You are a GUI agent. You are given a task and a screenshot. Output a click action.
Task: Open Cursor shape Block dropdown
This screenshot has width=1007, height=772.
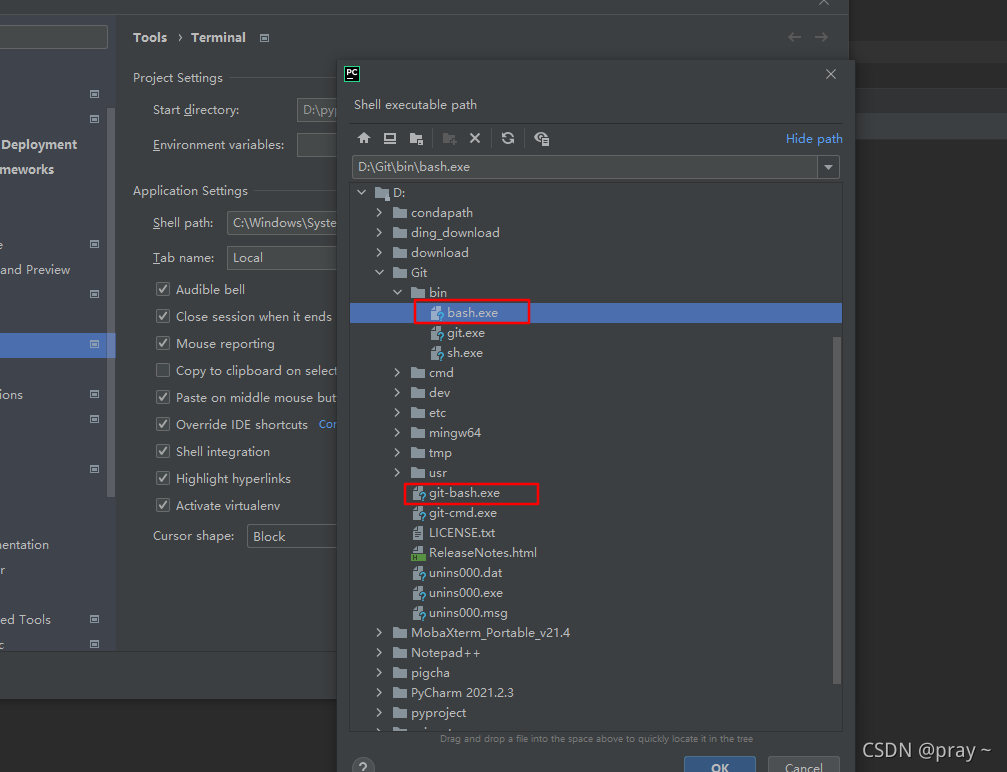[x=292, y=536]
